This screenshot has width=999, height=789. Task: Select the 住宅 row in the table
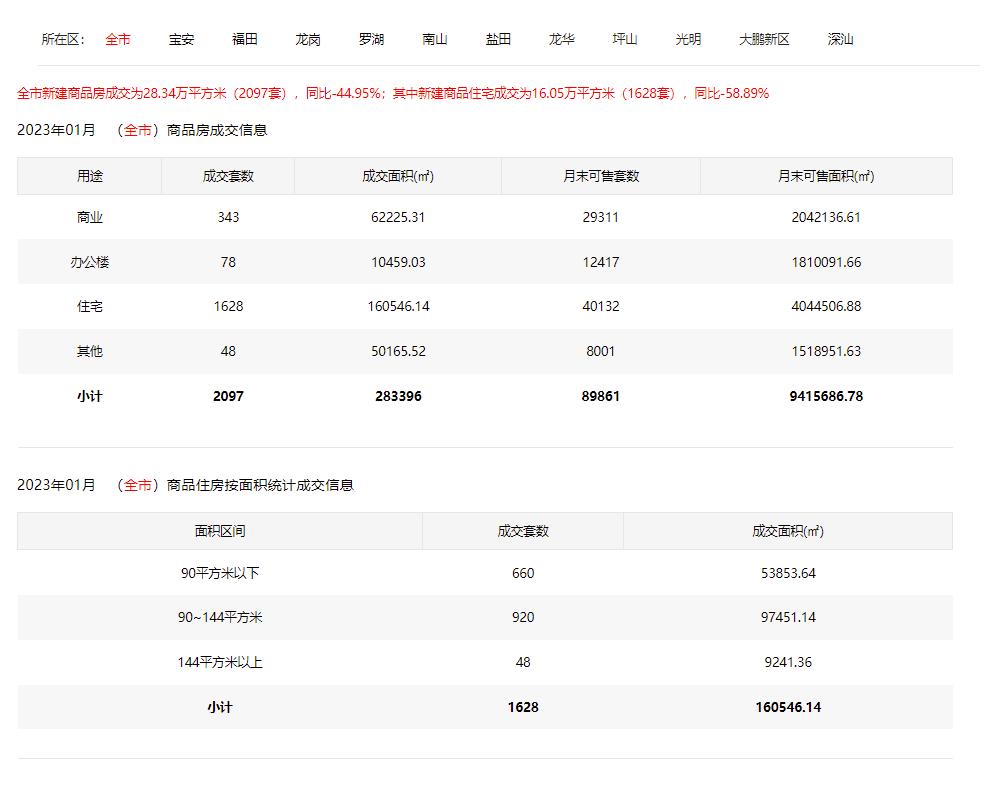point(91,306)
